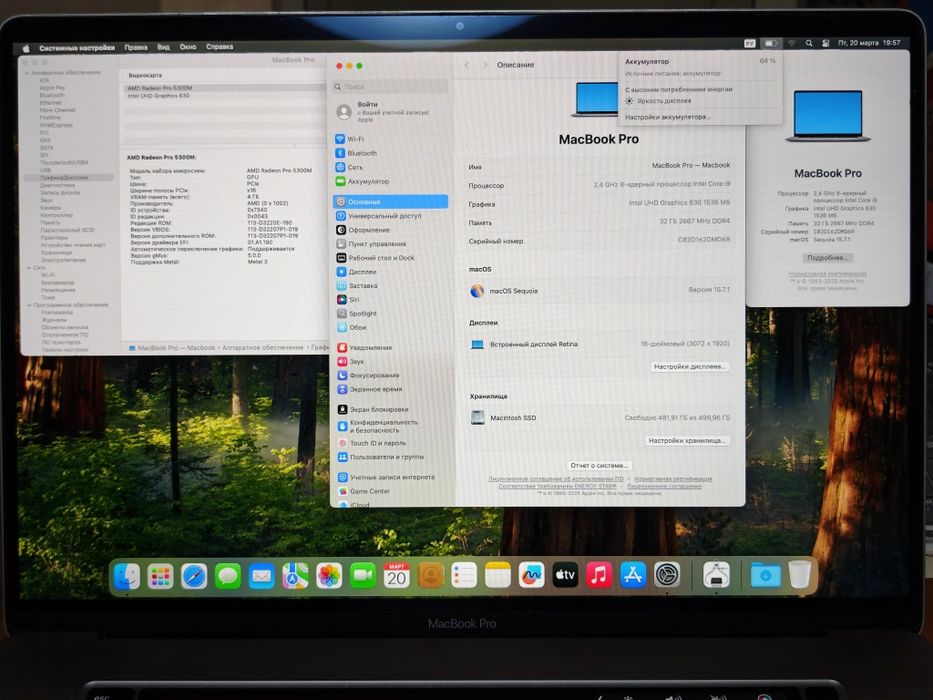Open the Правка menu
This screenshot has width=933, height=700.
[x=136, y=47]
